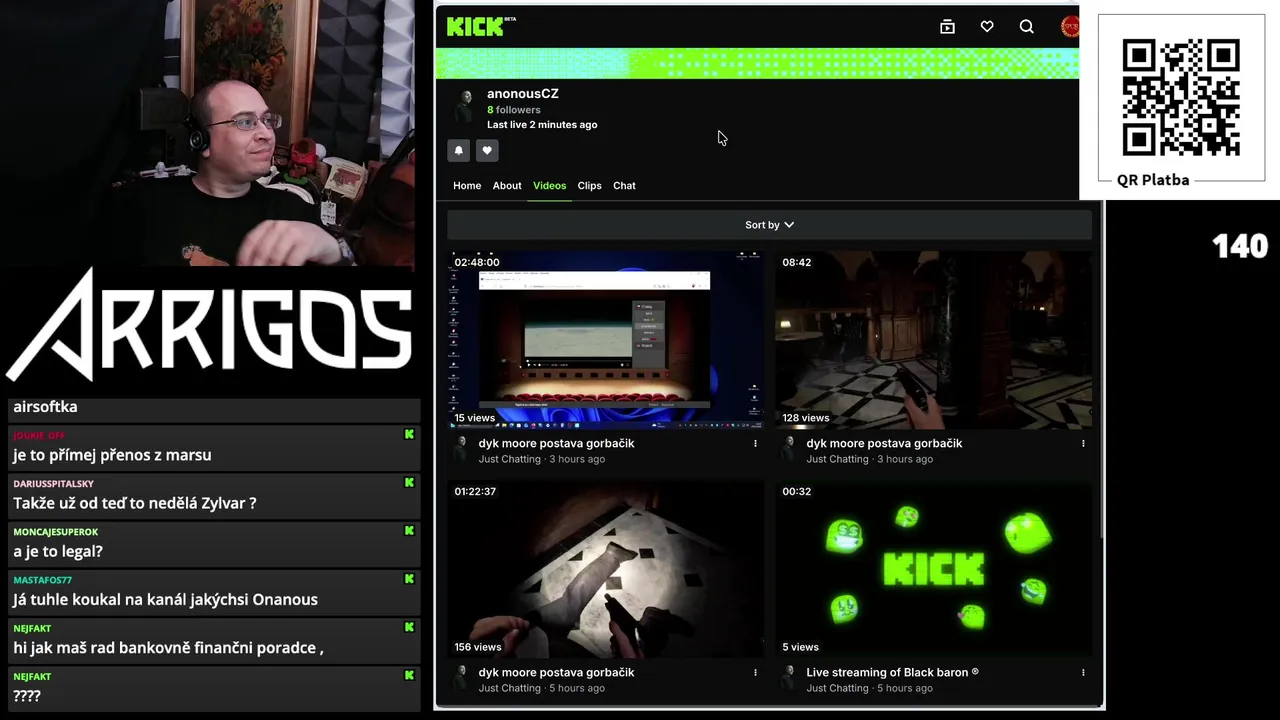The height and width of the screenshot is (720, 1280).
Task: Expand the Sort by dropdown
Action: click(769, 225)
